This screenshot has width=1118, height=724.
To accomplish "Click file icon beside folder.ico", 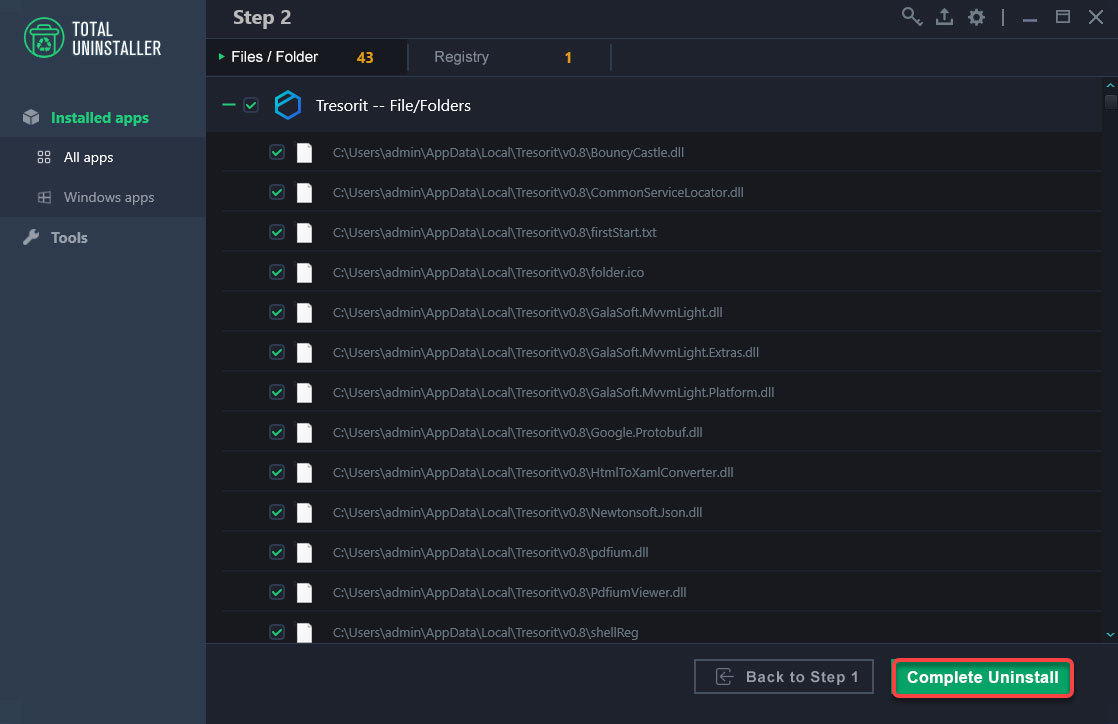I will click(x=304, y=272).
